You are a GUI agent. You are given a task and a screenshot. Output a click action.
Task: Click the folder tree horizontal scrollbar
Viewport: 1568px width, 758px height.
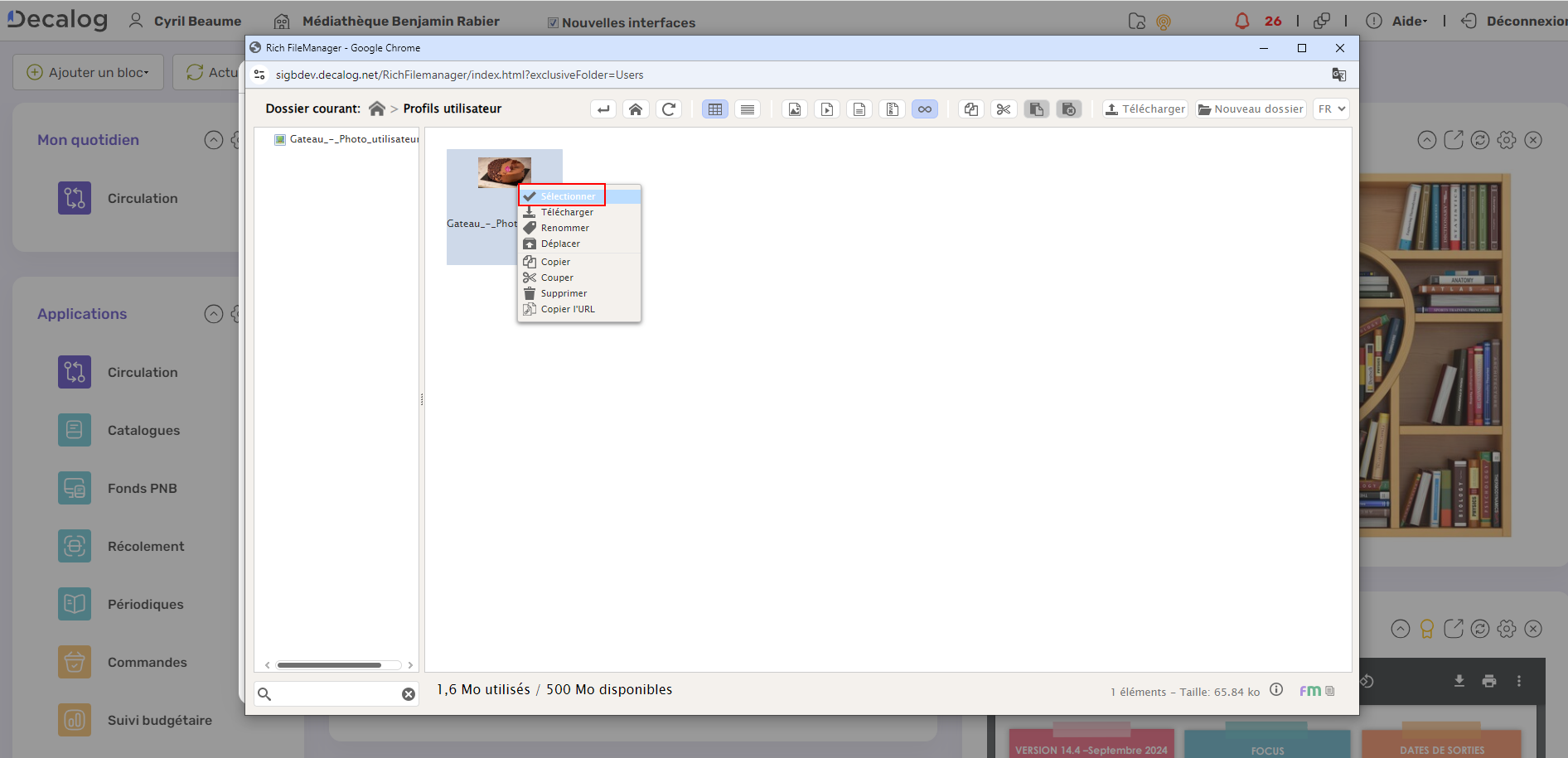(330, 665)
